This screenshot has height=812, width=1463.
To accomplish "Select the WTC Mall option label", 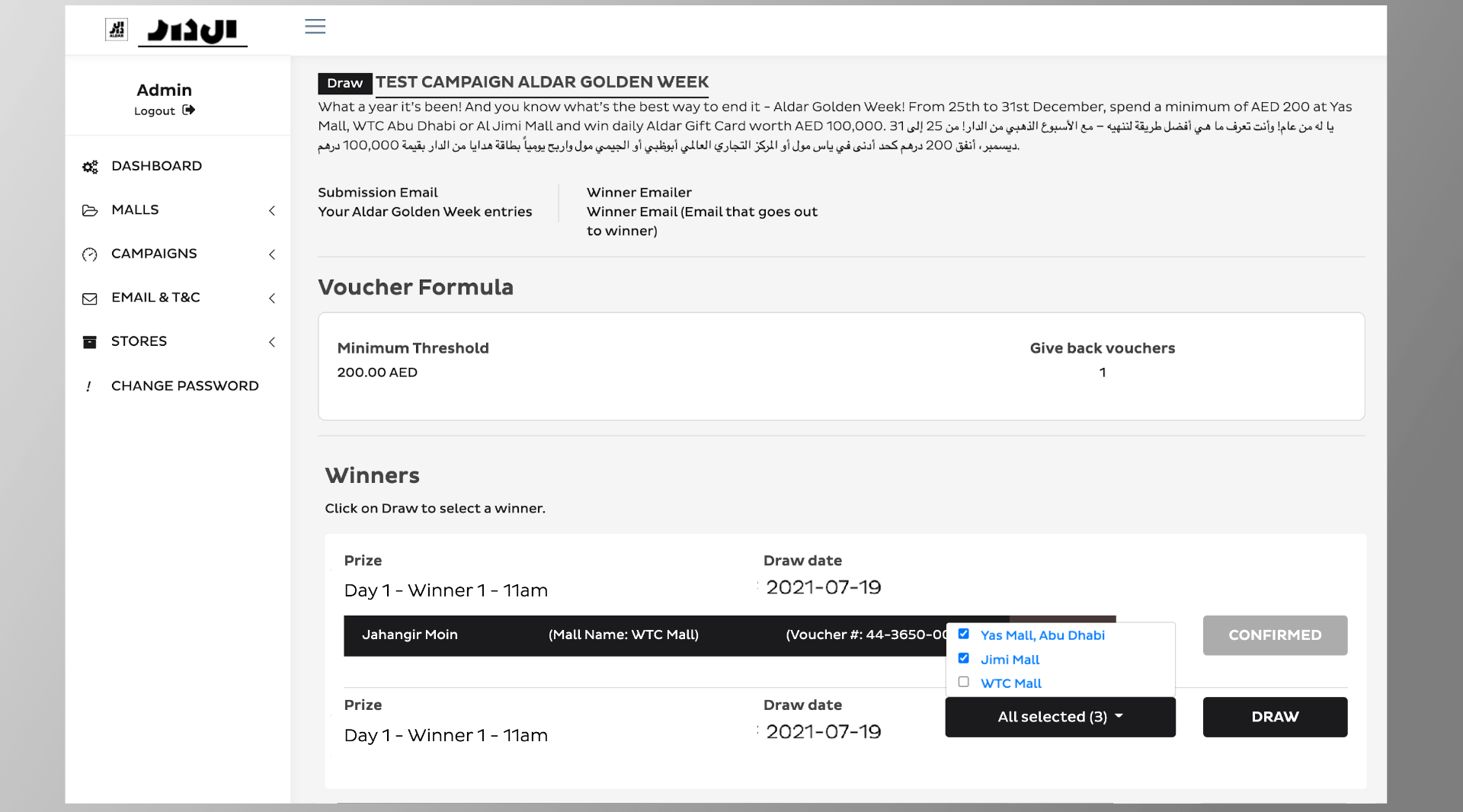I will click(x=1010, y=683).
